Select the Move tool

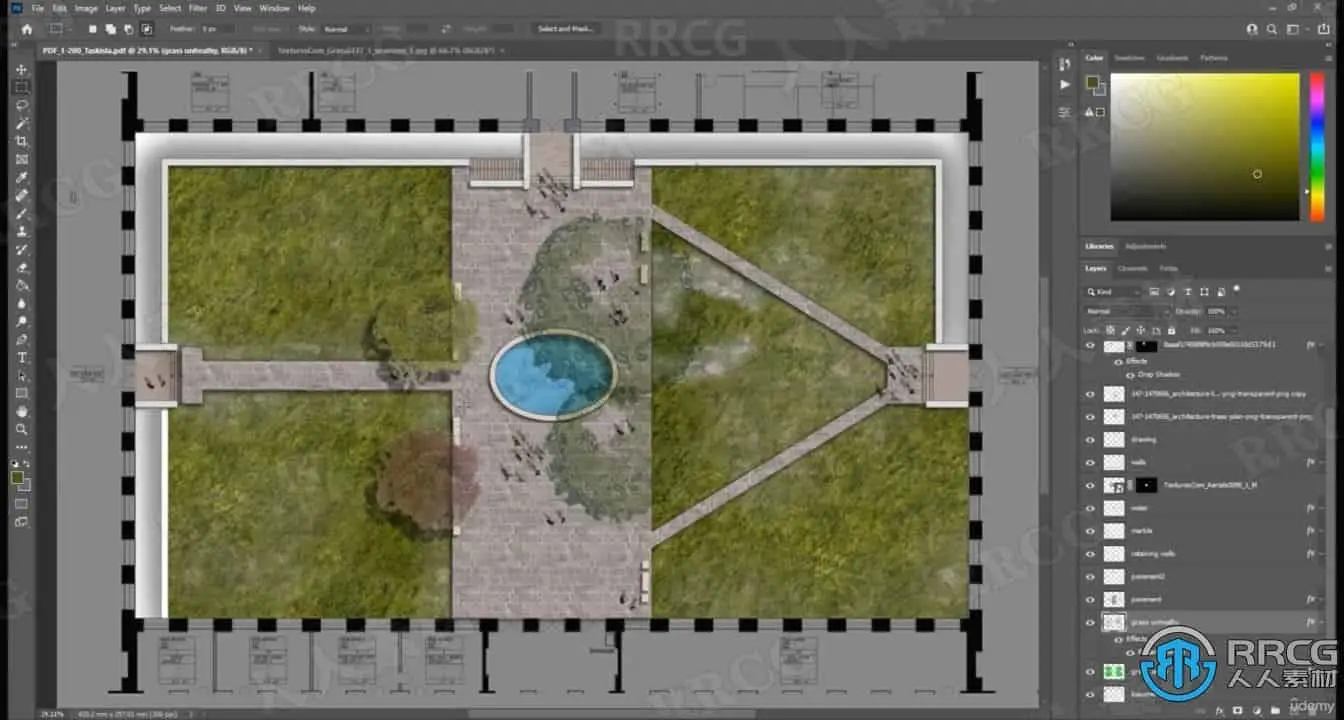pyautogui.click(x=22, y=70)
